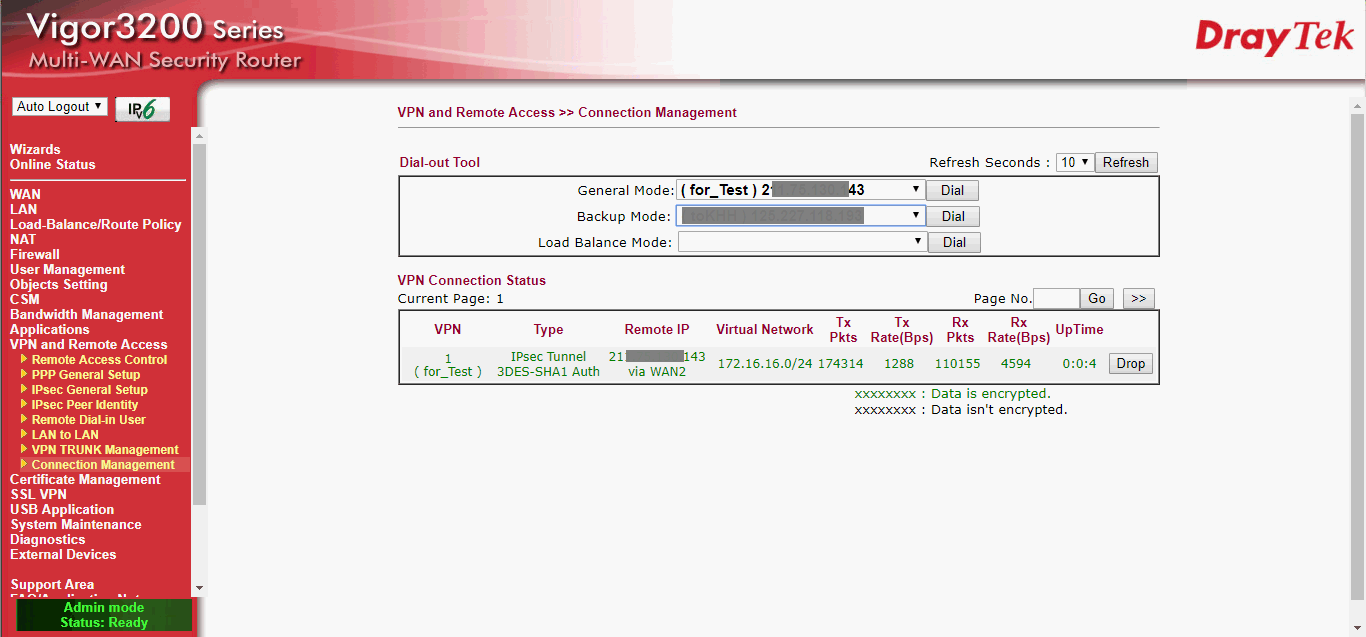This screenshot has width=1366, height=637.
Task: Select Remote Access Control submenu
Action: click(100, 360)
